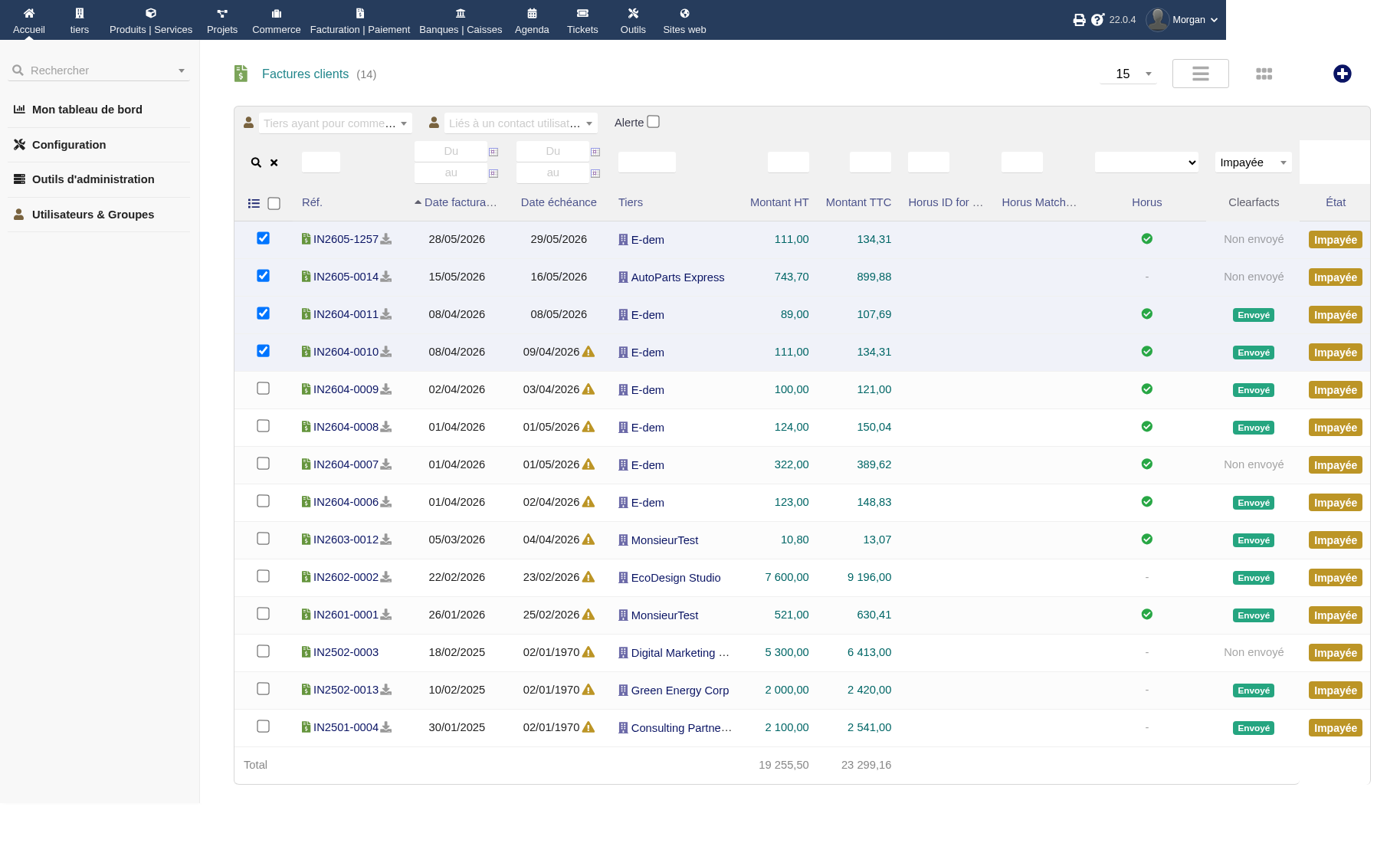The height and width of the screenshot is (843, 1400).
Task: Click the help icon beside version 22.0.4
Action: click(1097, 20)
